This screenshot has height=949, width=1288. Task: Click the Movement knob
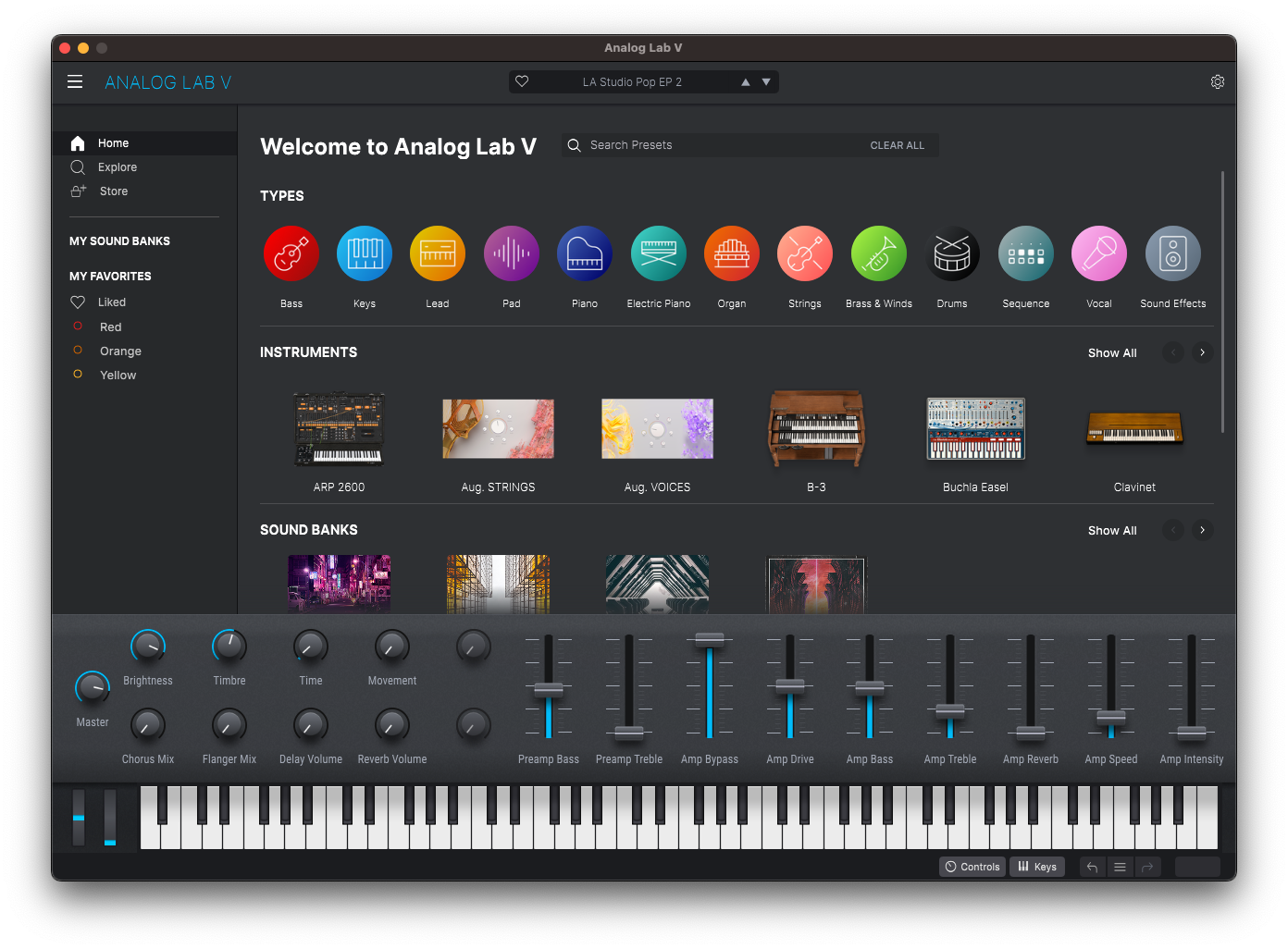pyautogui.click(x=392, y=646)
